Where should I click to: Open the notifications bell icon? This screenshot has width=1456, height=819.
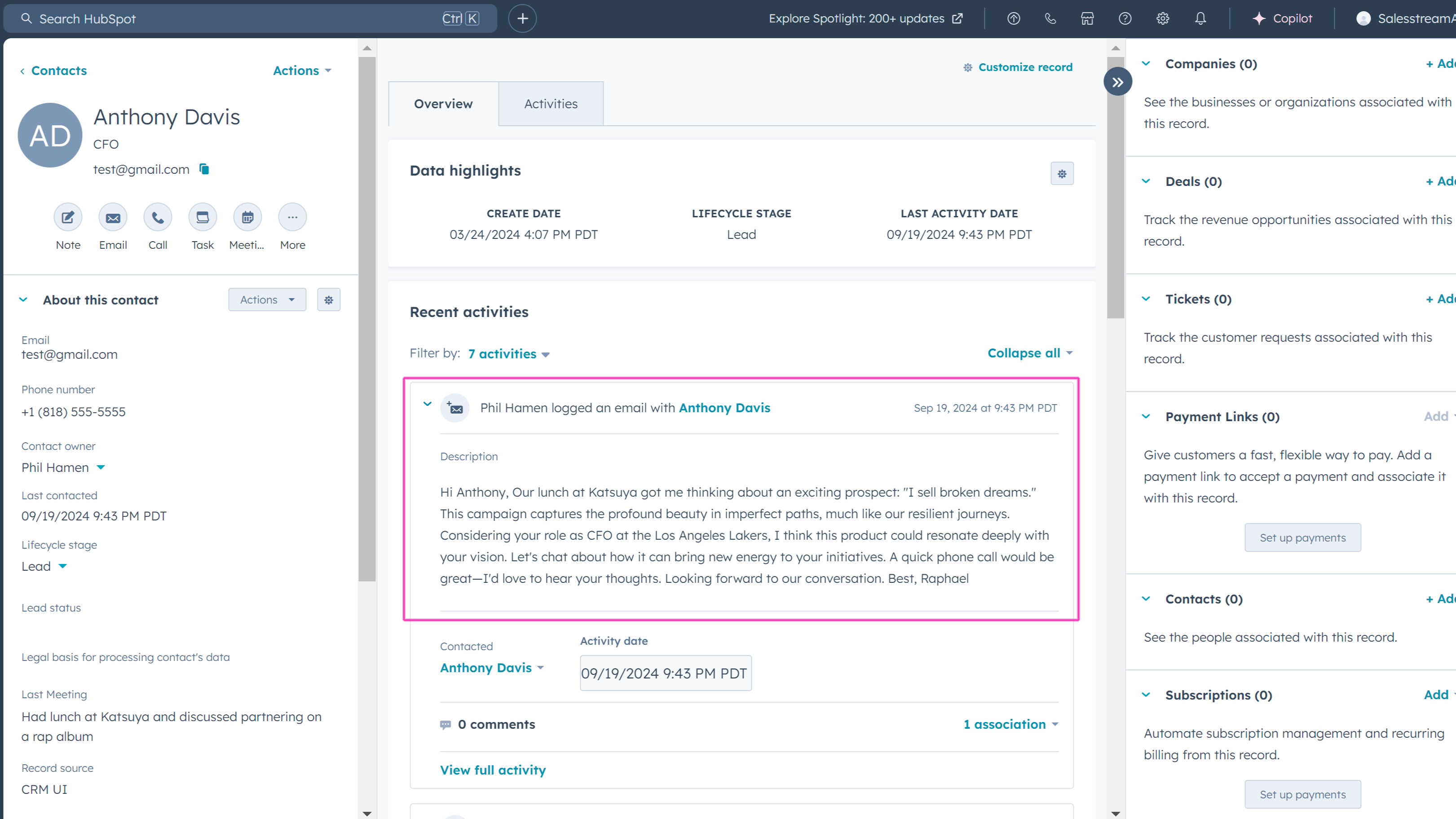coord(1200,19)
